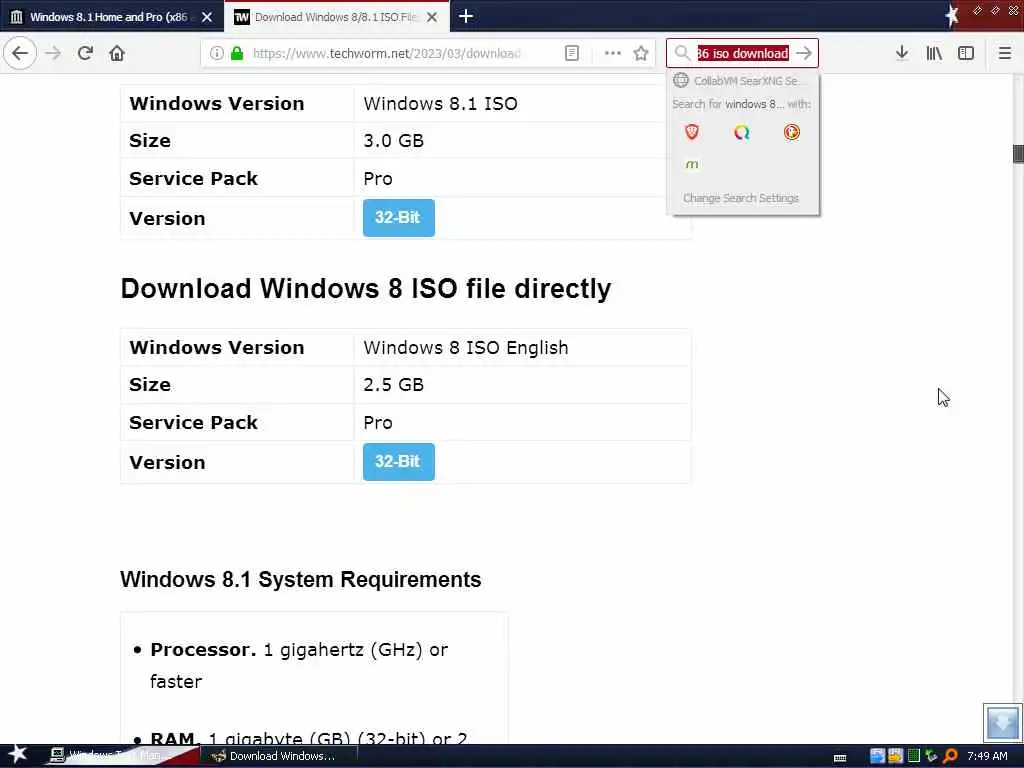
Task: Close the Windows 8.1 Home and Pro tab
Action: 207,17
